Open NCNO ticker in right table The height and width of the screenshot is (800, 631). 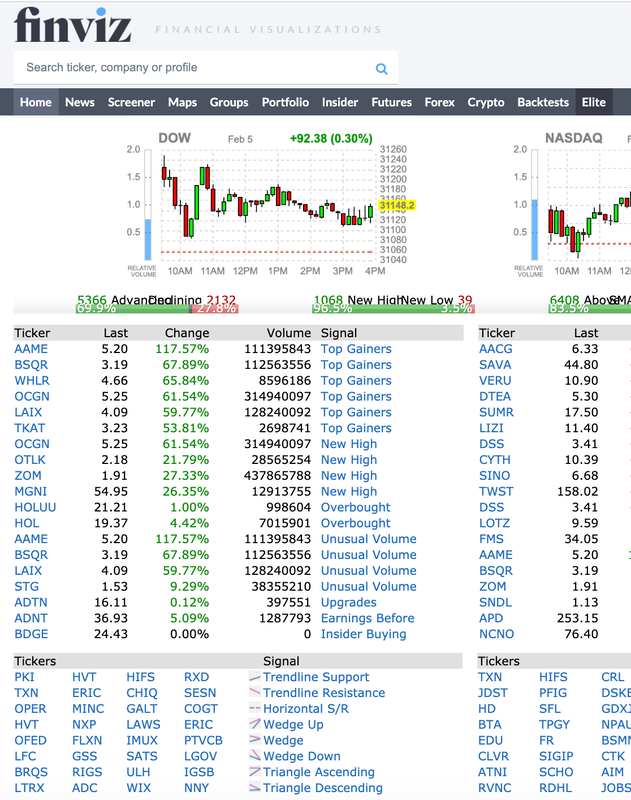pos(496,634)
